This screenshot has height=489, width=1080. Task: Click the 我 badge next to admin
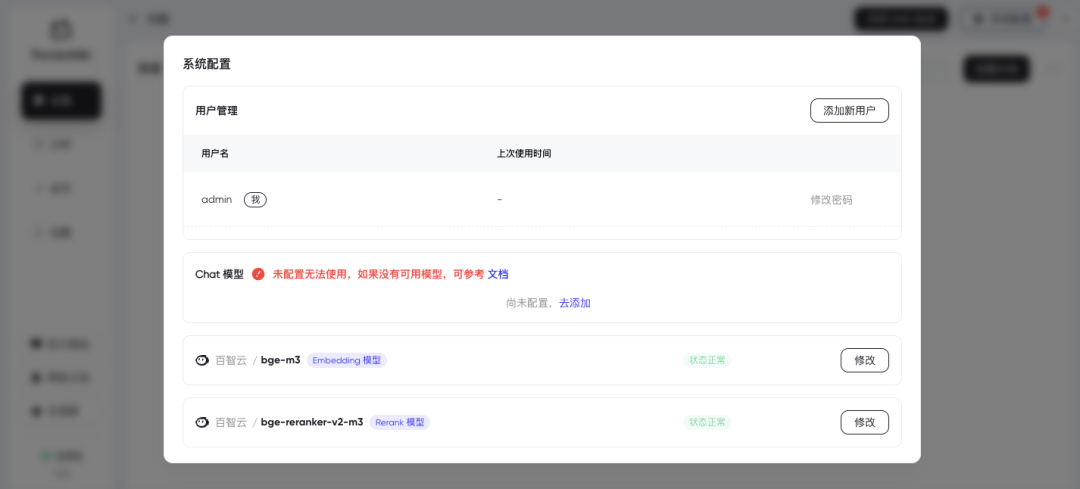pyautogui.click(x=256, y=200)
